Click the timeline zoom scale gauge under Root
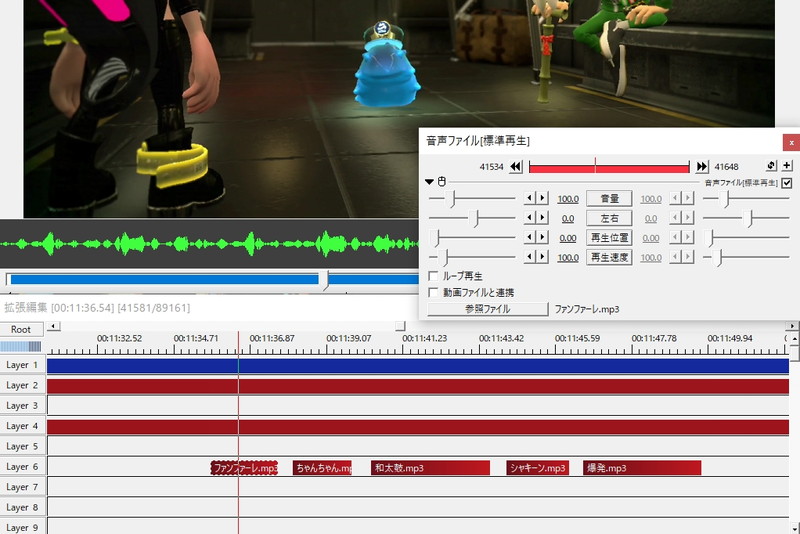Screen dimensions: 800x534 click(x=21, y=347)
